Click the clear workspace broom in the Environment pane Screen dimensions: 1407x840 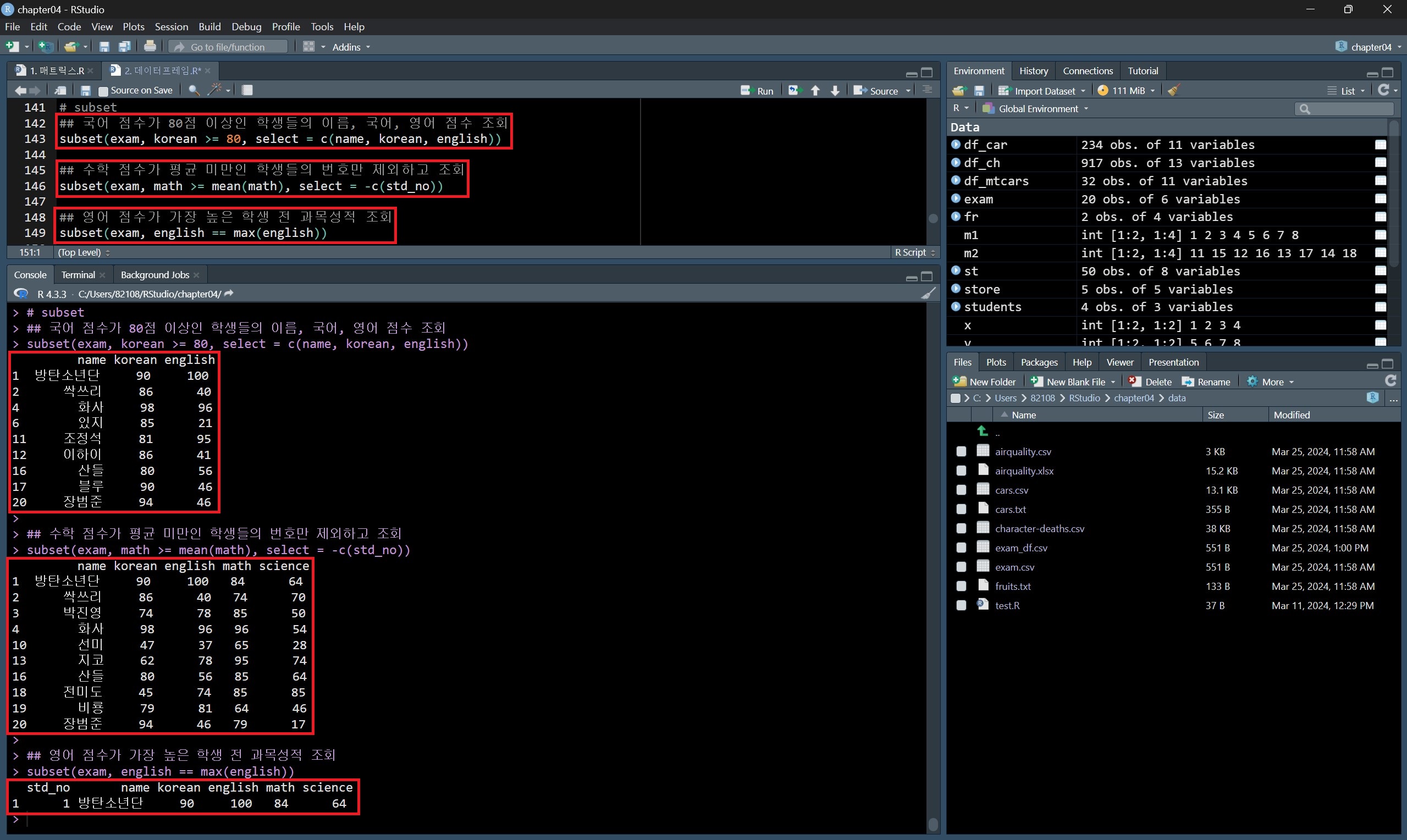click(1174, 91)
